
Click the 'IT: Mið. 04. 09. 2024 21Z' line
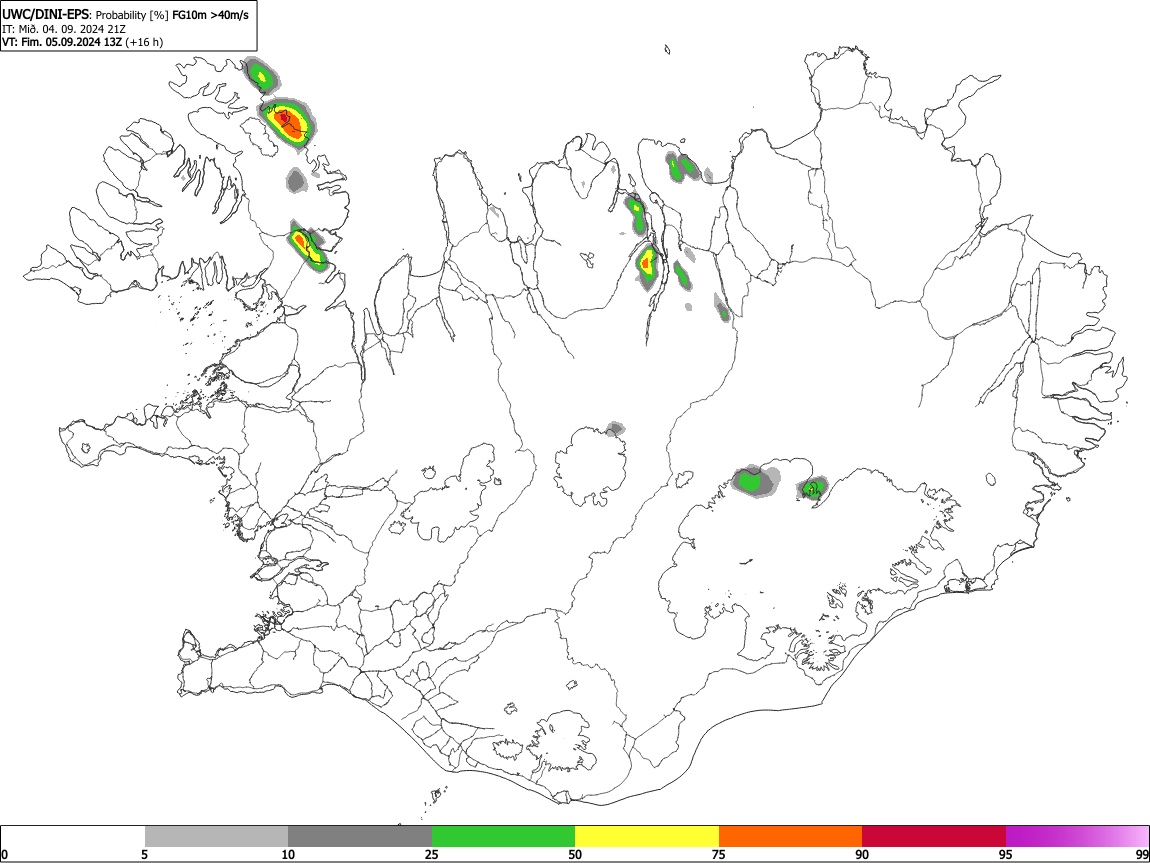[64, 29]
